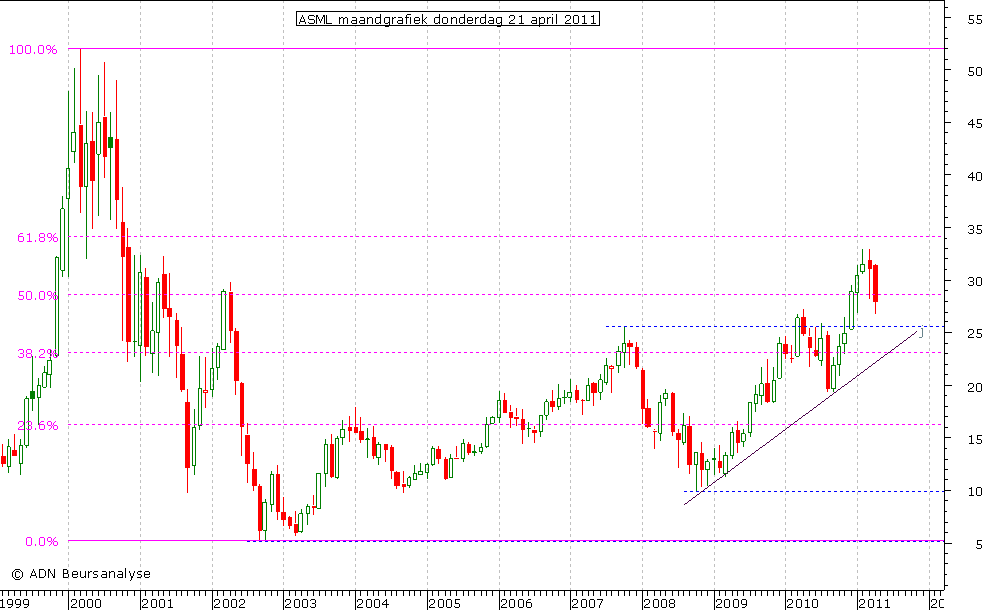The width and height of the screenshot is (985, 610).
Task: Click the price axis value 40
Action: [x=974, y=177]
